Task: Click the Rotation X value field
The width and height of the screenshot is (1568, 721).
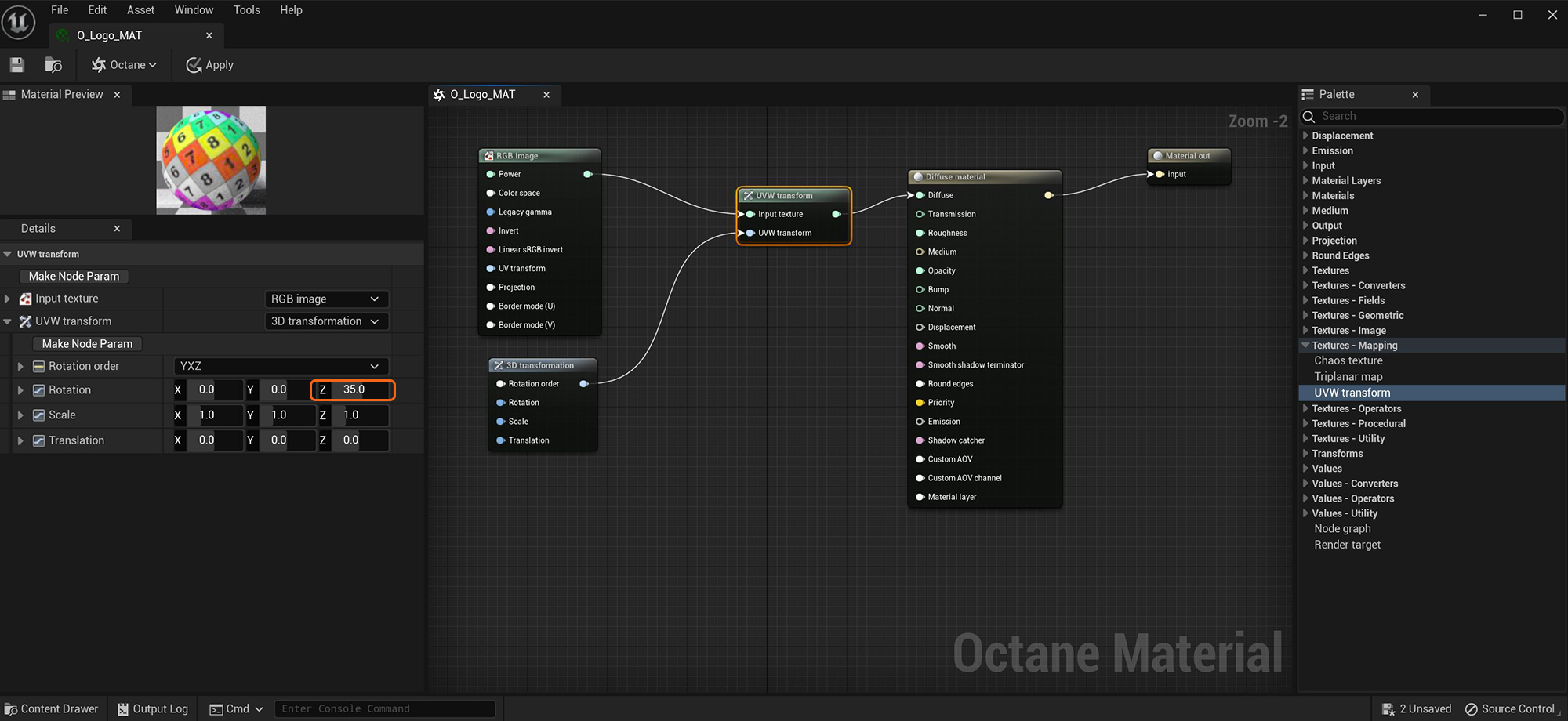Action: (214, 389)
